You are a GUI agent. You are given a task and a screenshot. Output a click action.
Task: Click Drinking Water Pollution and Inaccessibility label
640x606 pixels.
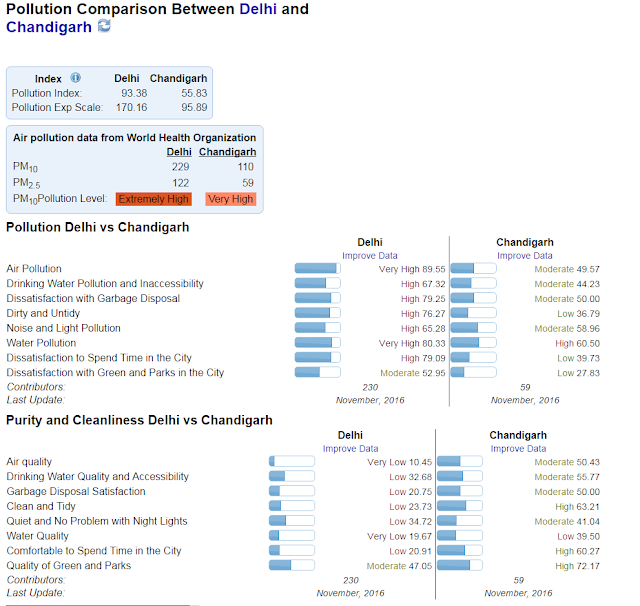(x=105, y=284)
